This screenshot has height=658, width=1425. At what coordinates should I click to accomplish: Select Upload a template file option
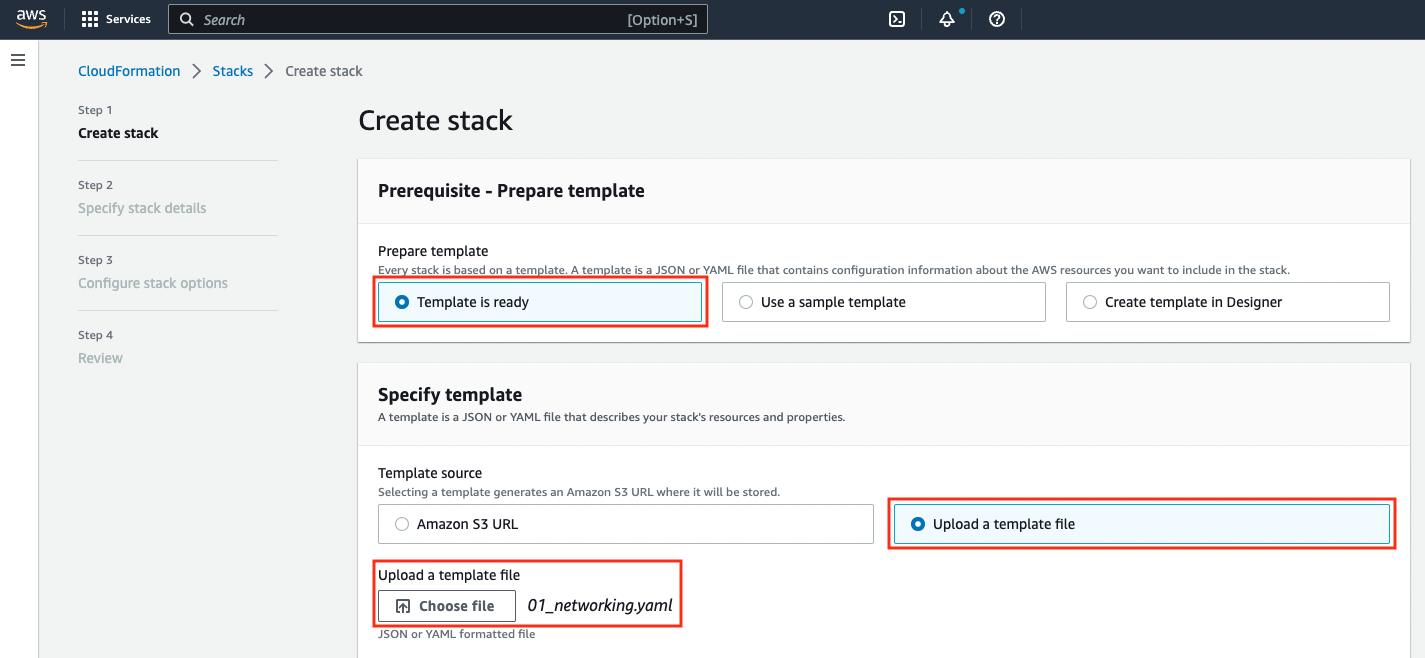coord(1142,524)
